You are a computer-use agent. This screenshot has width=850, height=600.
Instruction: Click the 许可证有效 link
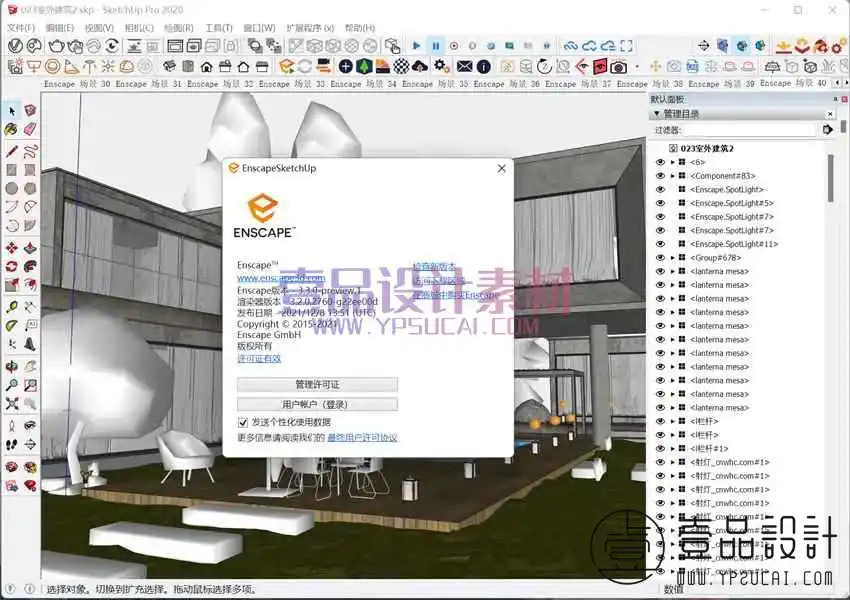(x=259, y=358)
